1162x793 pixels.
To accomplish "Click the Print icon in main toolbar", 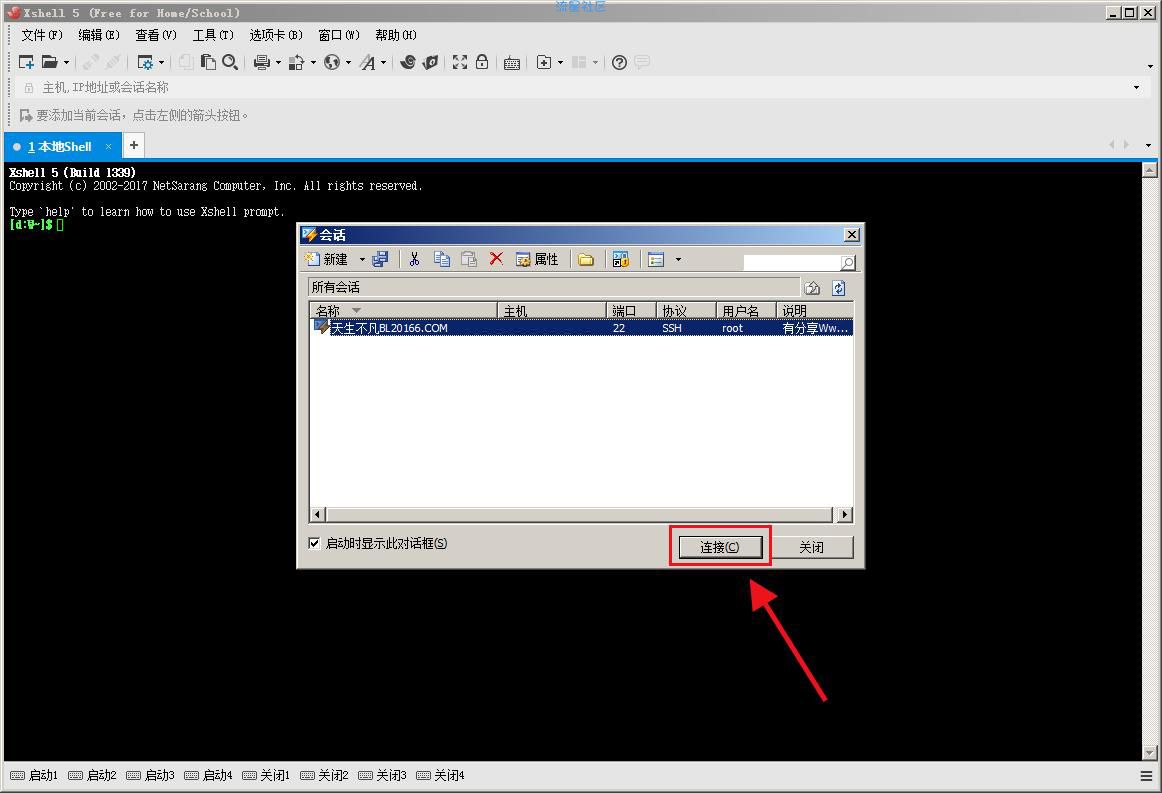I will pos(262,62).
